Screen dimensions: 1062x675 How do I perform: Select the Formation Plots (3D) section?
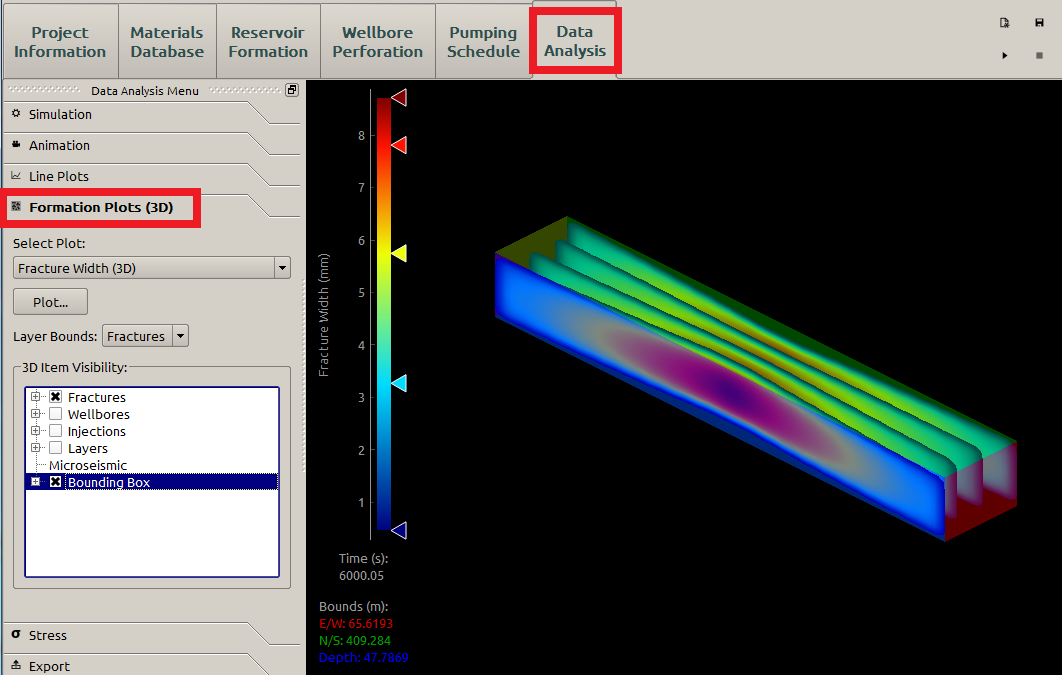pos(101,207)
